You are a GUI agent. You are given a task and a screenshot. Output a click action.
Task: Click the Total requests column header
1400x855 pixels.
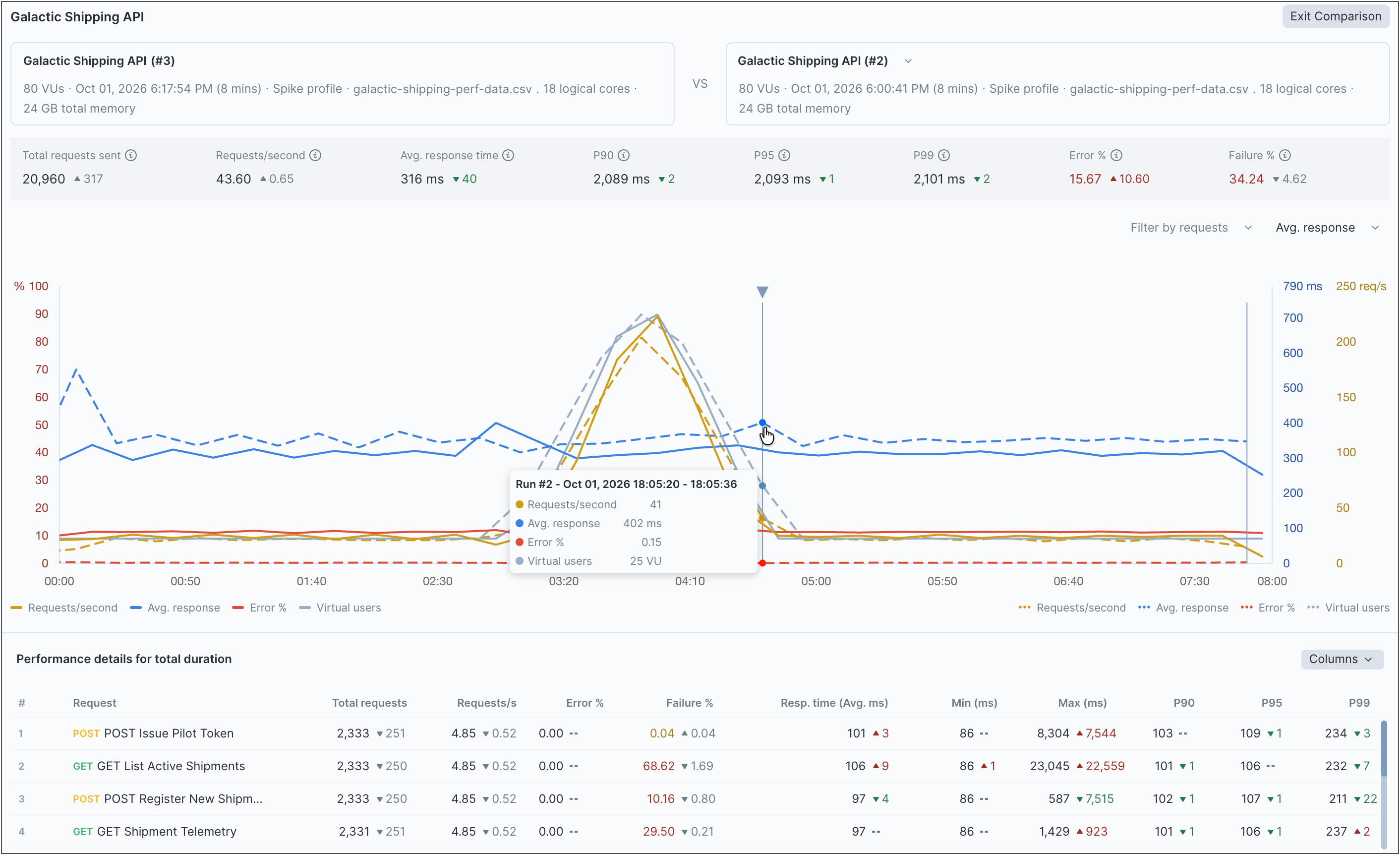tap(369, 703)
